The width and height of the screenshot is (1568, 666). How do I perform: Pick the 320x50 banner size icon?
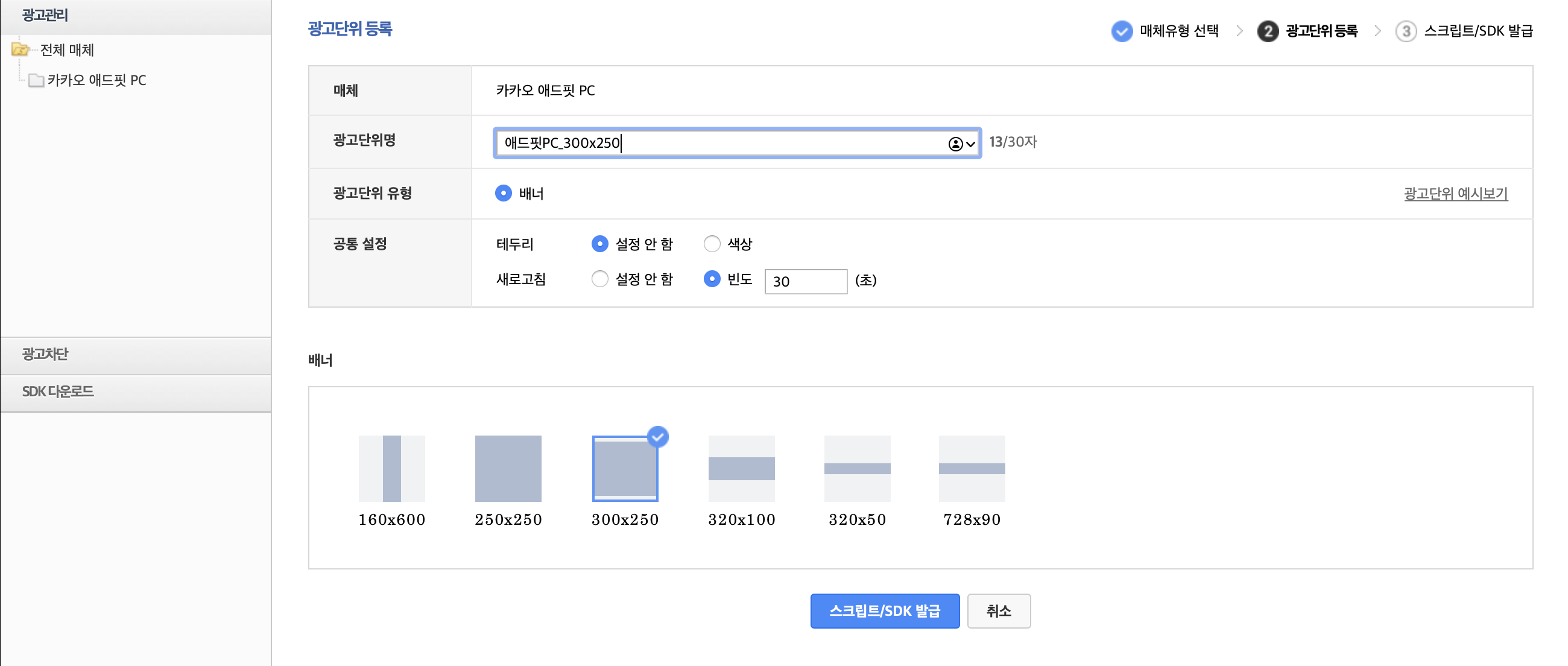pyautogui.click(x=856, y=468)
